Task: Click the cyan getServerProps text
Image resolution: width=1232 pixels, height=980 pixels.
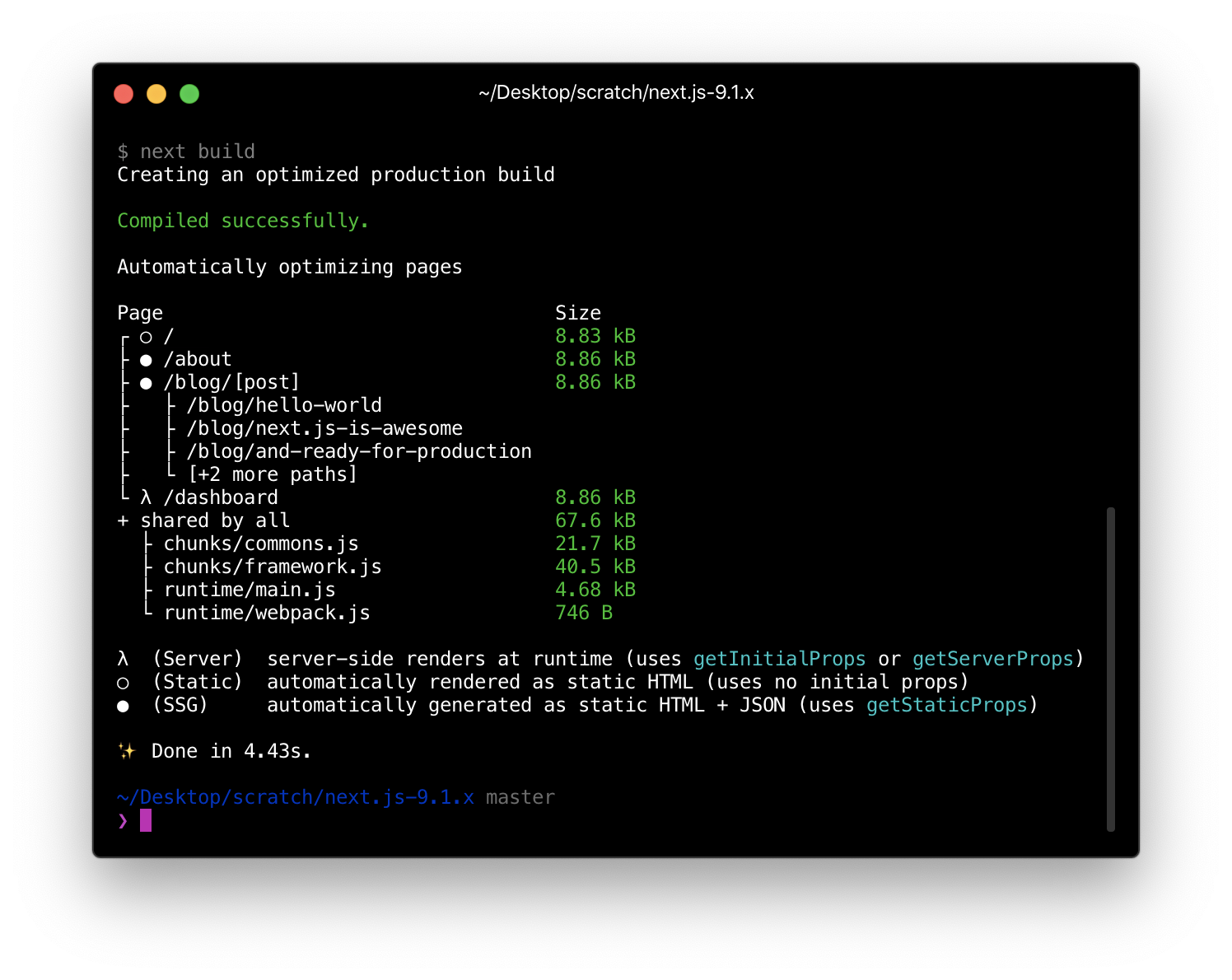Action: click(x=993, y=659)
